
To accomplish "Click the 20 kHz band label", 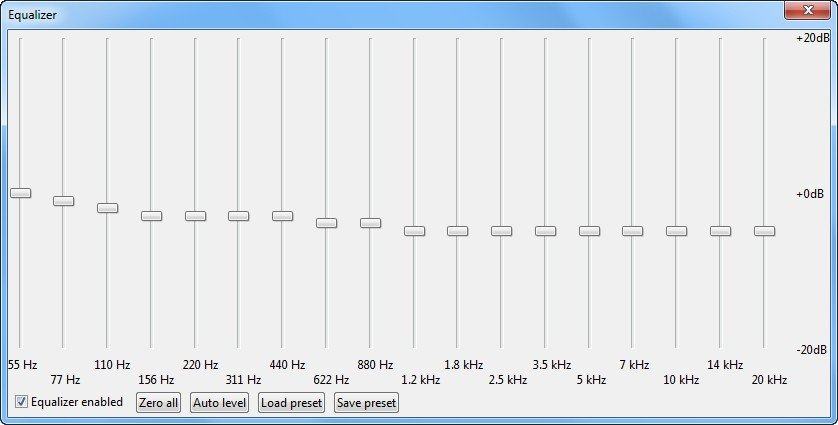I will coord(769,380).
